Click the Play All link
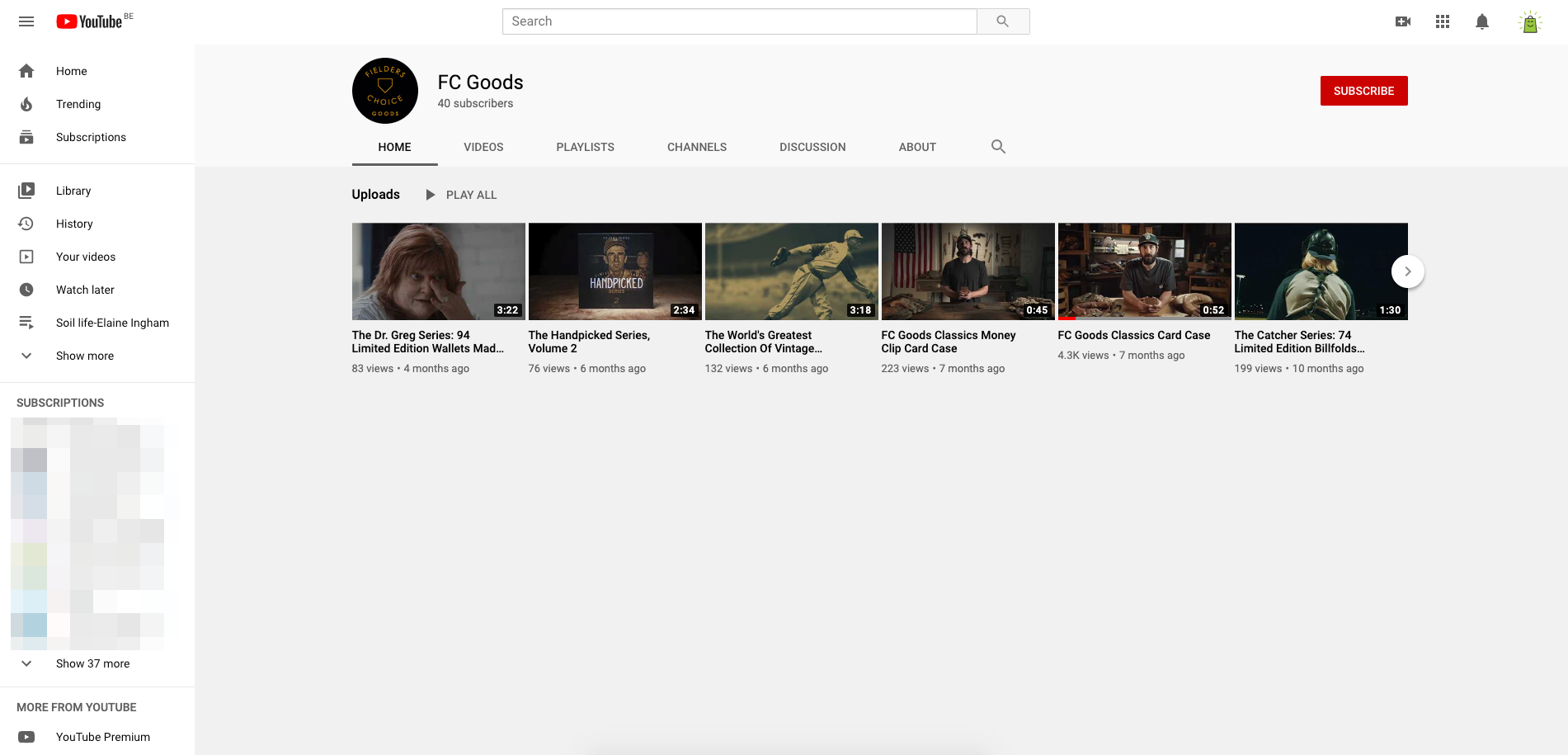The height and width of the screenshot is (755, 1568). (472, 195)
